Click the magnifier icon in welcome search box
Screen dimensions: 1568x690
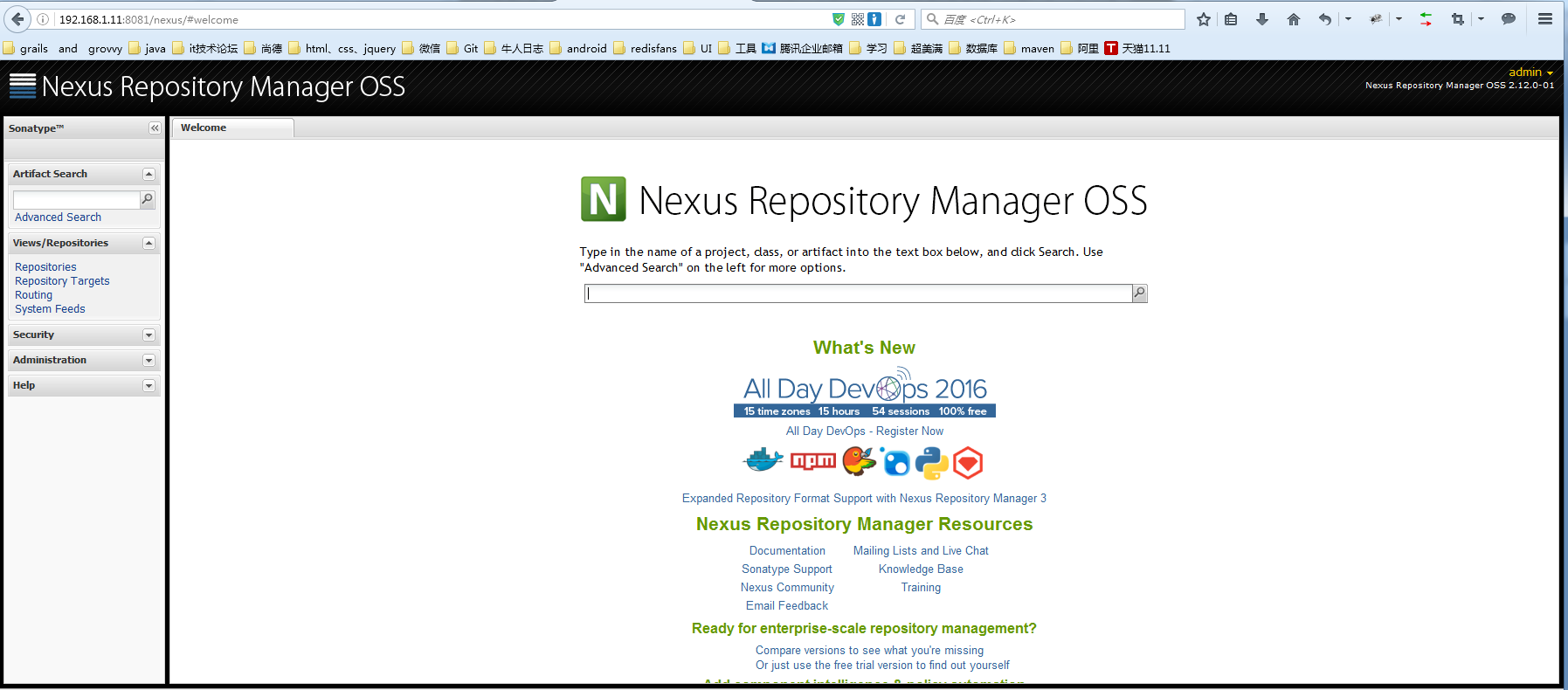(1139, 293)
